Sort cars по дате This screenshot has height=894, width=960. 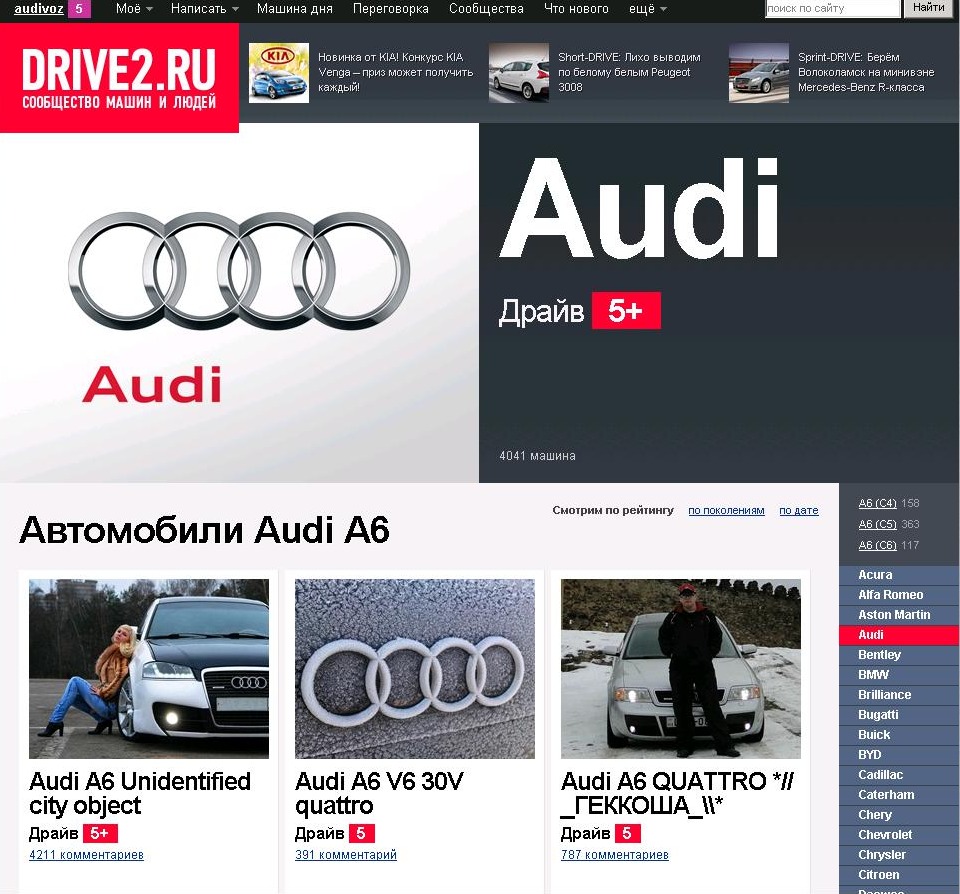798,510
